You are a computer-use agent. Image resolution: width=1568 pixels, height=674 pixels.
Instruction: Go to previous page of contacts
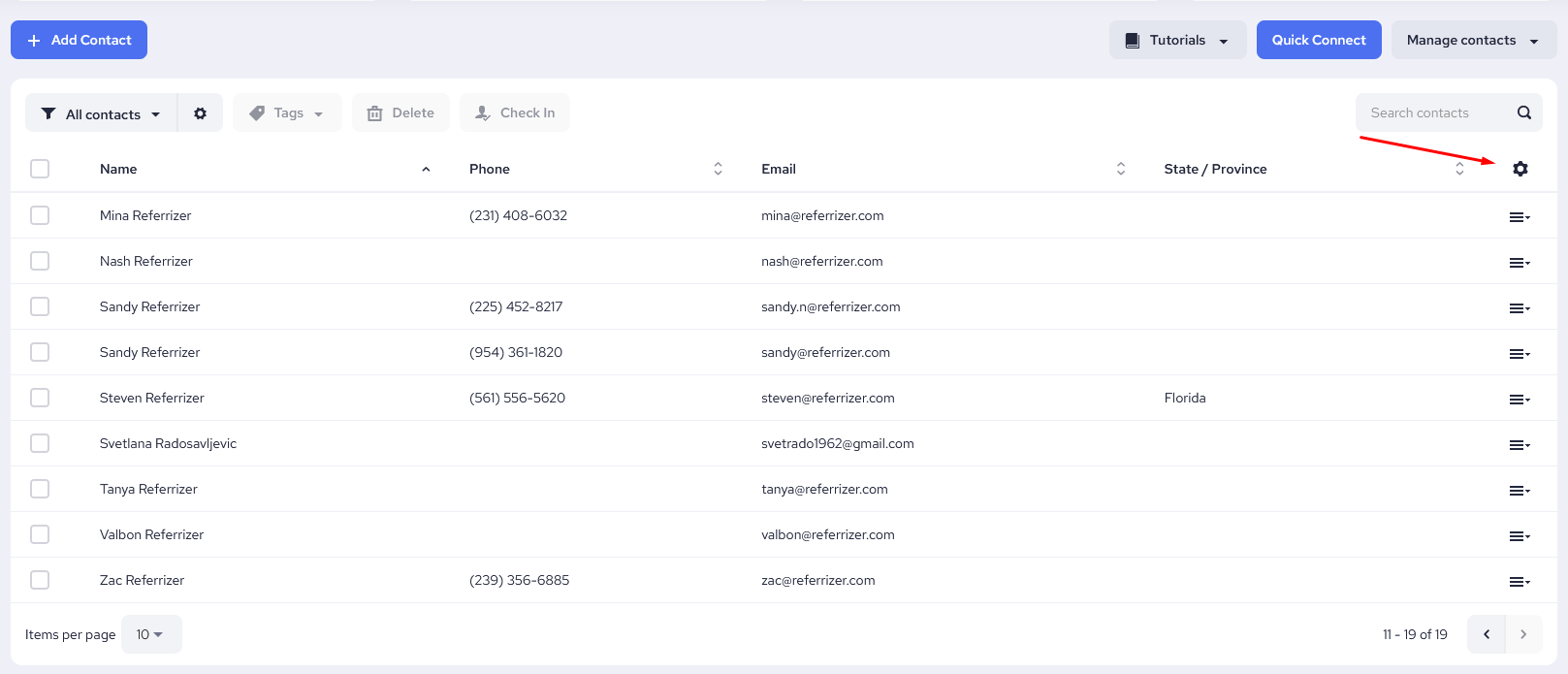point(1487,634)
